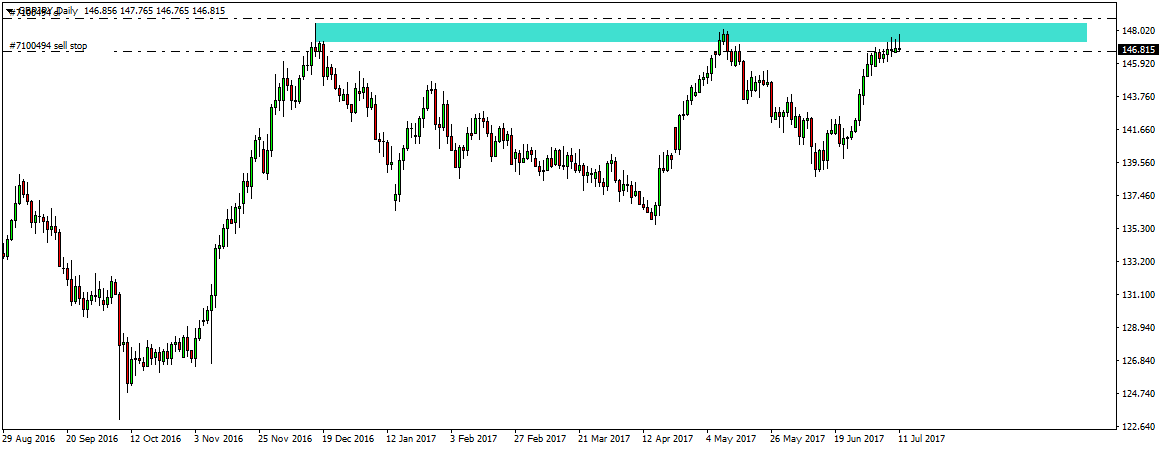The image size is (1159, 450).
Task: Click the GBPJPY Daily chart title
Action: pos(48,11)
